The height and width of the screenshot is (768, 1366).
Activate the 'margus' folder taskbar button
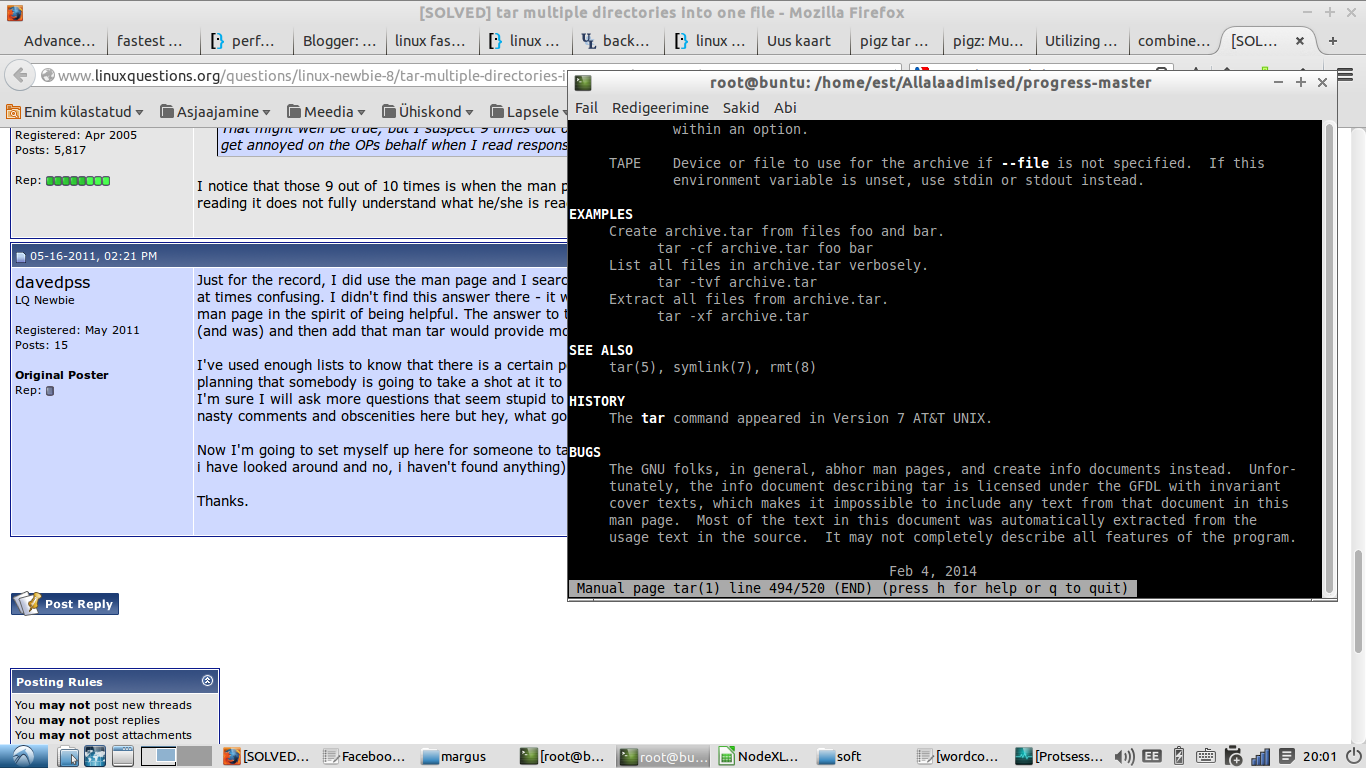pyautogui.click(x=465, y=756)
